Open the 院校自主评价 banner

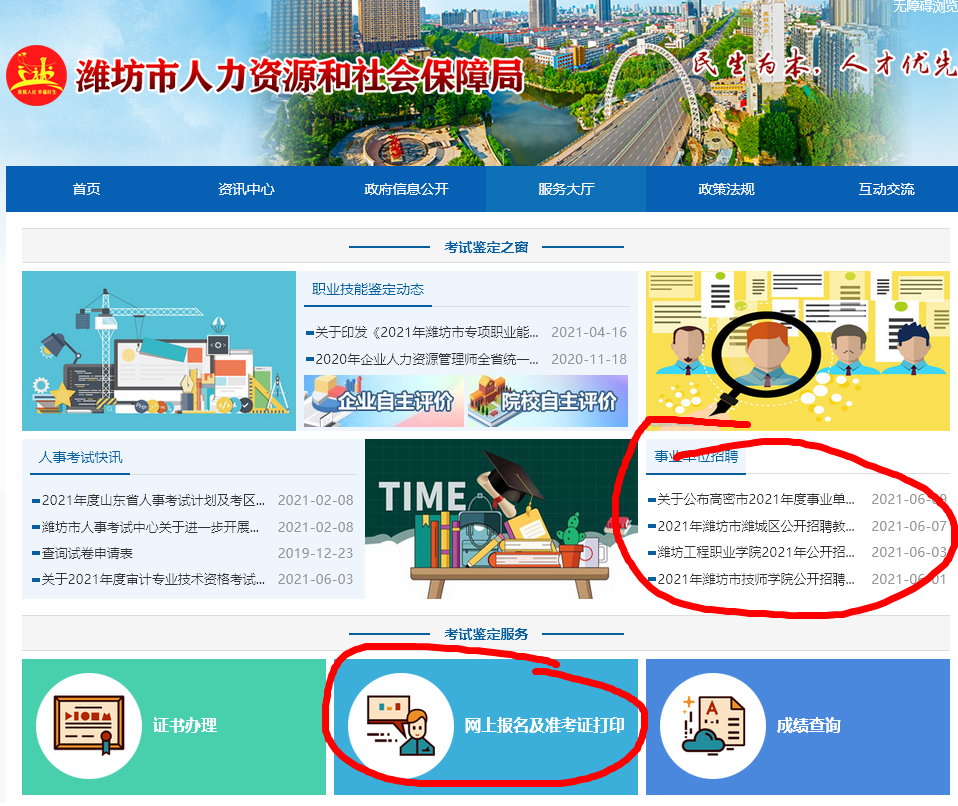click(x=547, y=401)
